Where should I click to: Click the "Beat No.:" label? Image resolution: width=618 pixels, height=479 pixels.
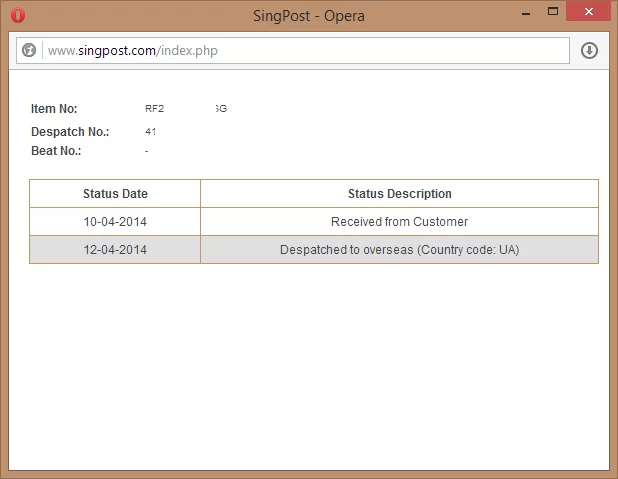pyautogui.click(x=56, y=151)
